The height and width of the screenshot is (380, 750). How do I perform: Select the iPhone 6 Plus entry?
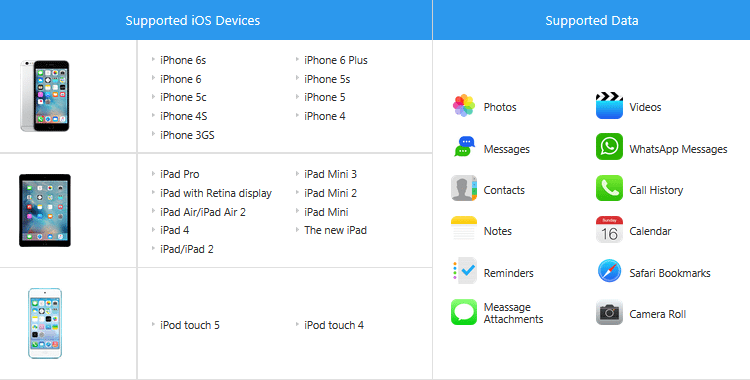pos(336,60)
